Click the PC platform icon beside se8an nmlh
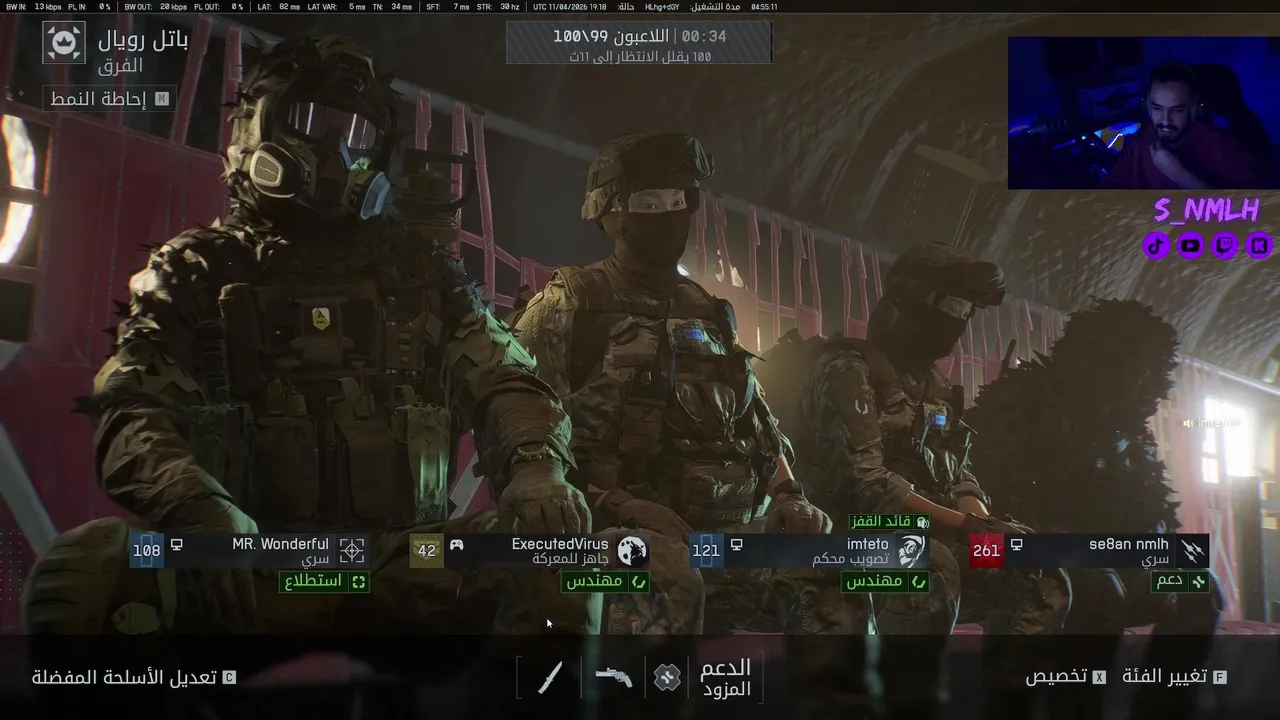This screenshot has height=720, width=1280. [1016, 545]
